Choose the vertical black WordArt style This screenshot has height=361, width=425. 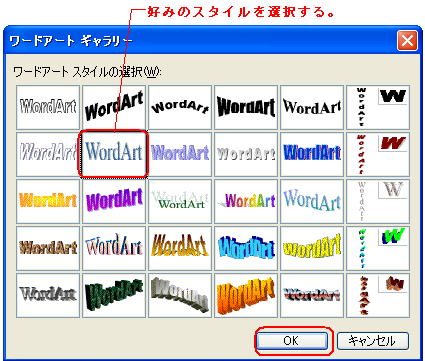click(x=378, y=107)
